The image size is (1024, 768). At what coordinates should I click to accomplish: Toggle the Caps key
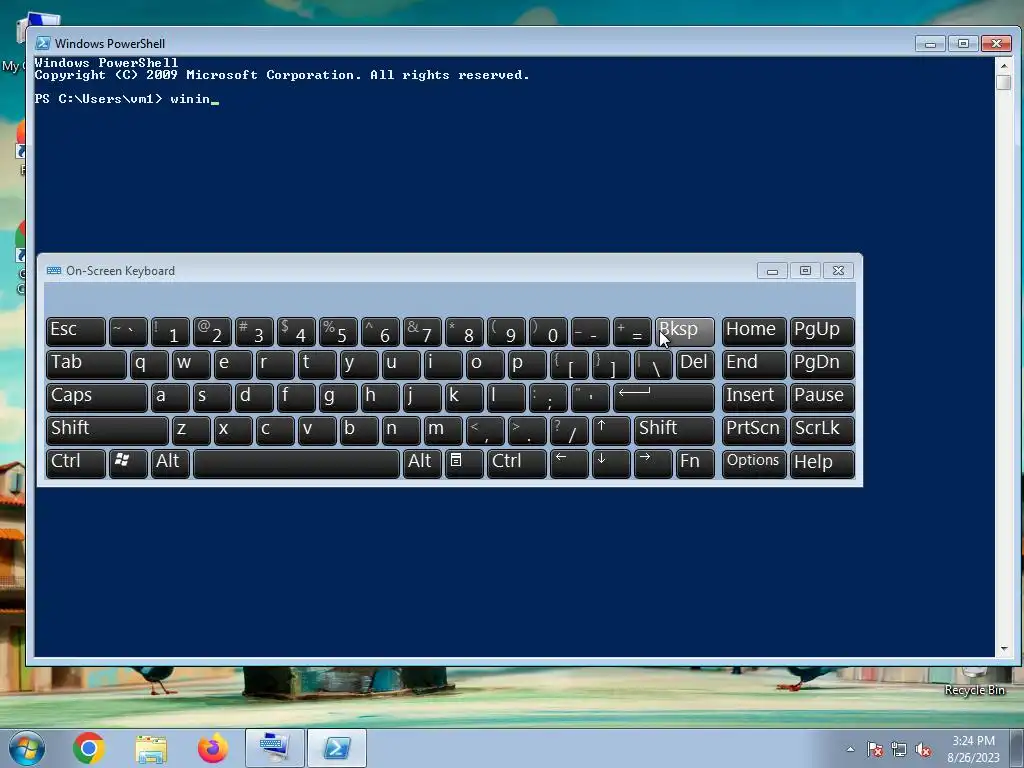tap(97, 397)
